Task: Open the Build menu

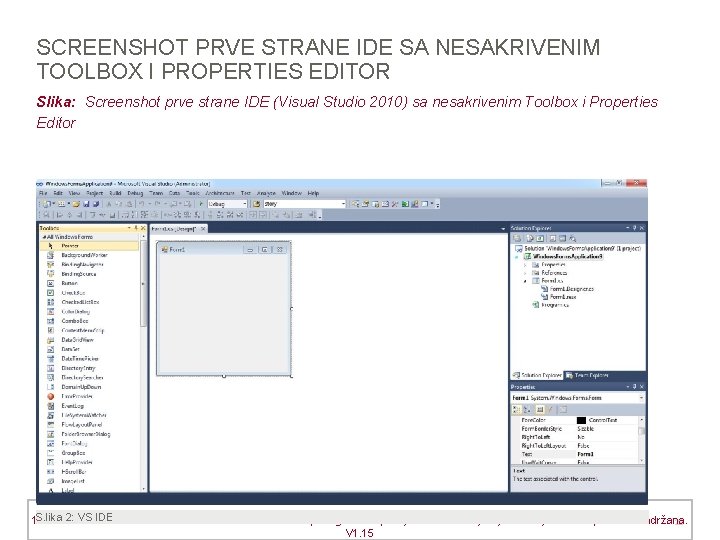Action: pos(115,193)
